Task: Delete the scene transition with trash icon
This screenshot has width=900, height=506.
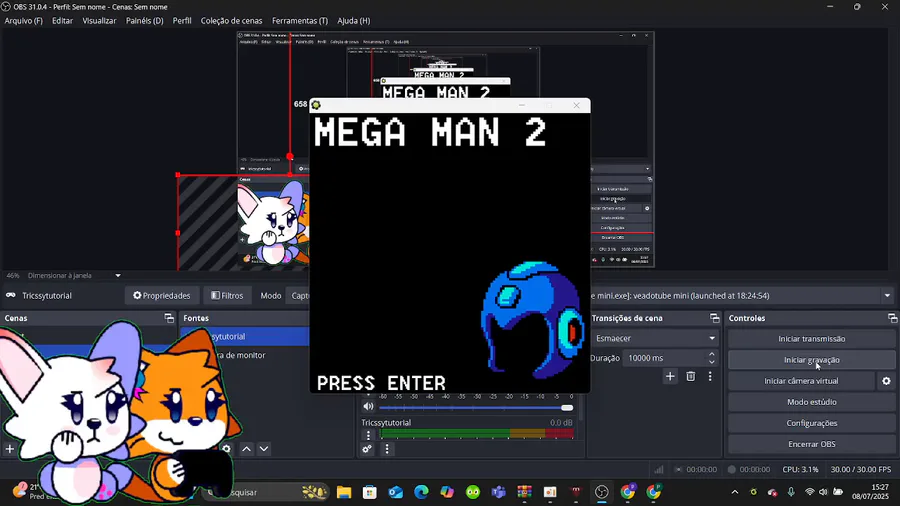Action: coord(690,376)
